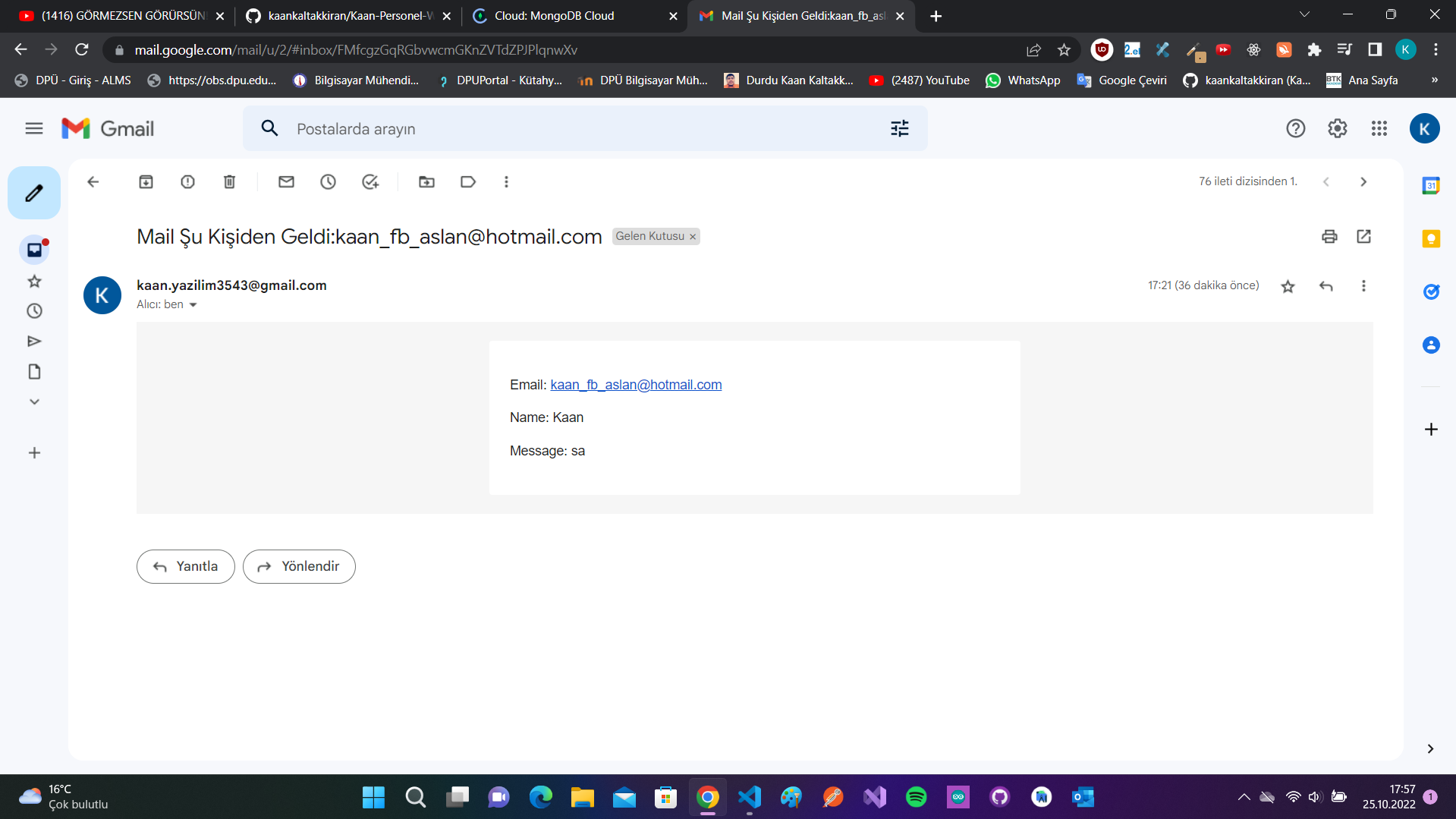Star this email message
Image resolution: width=1456 pixels, height=819 pixels.
click(x=1288, y=287)
